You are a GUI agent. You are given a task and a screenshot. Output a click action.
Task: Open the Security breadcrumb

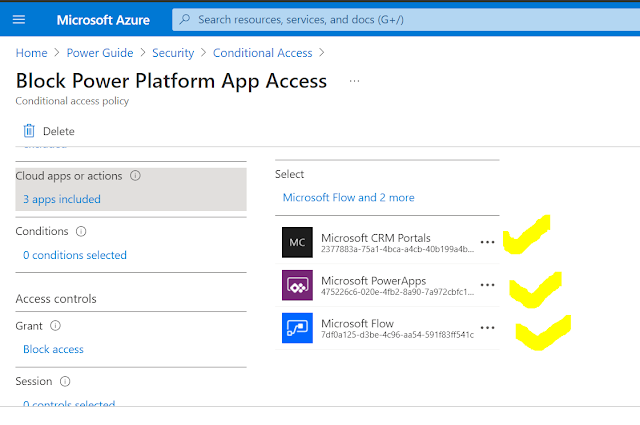coord(173,53)
